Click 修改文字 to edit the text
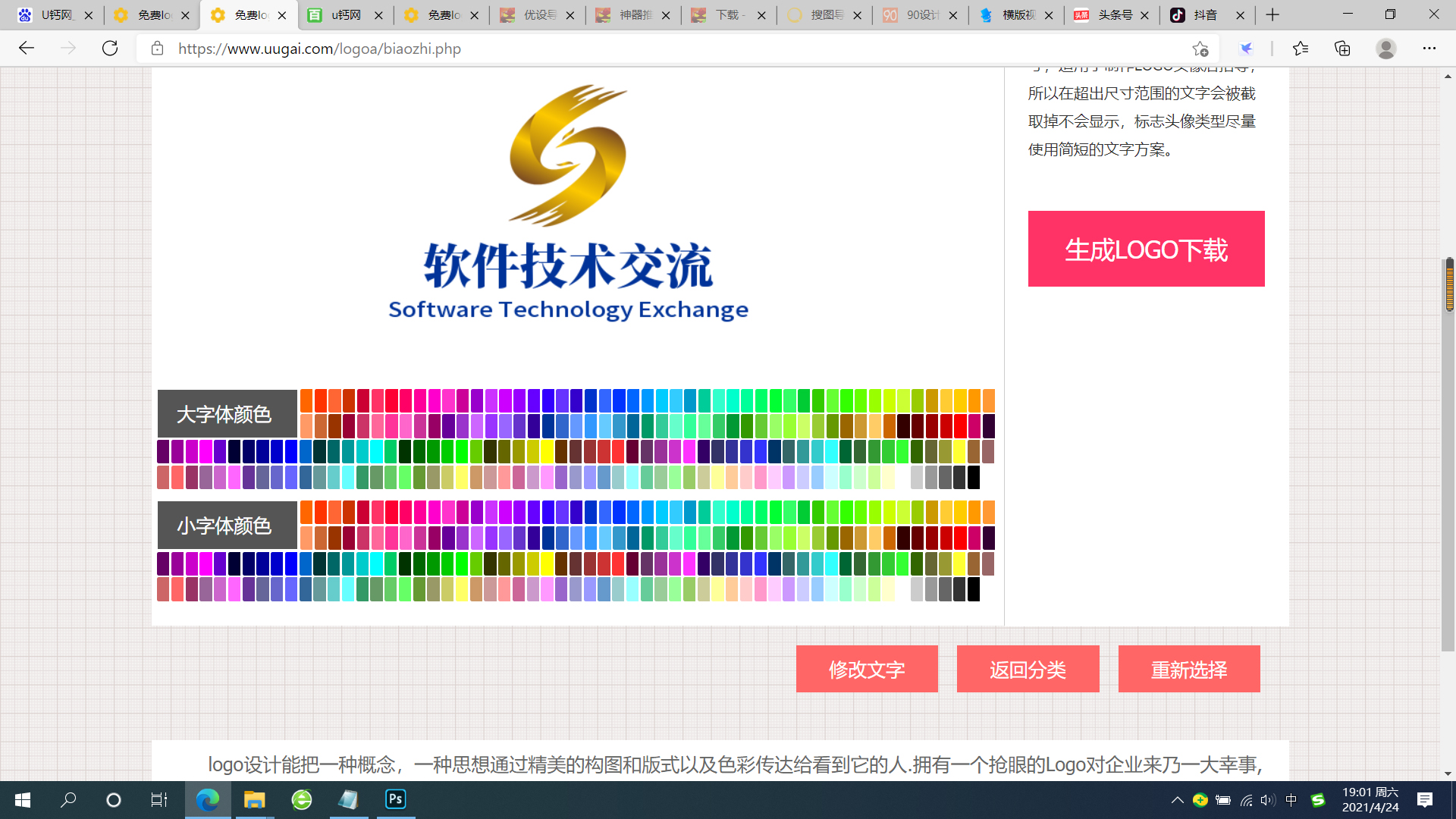Viewport: 1456px width, 819px height. pyautogui.click(x=867, y=669)
